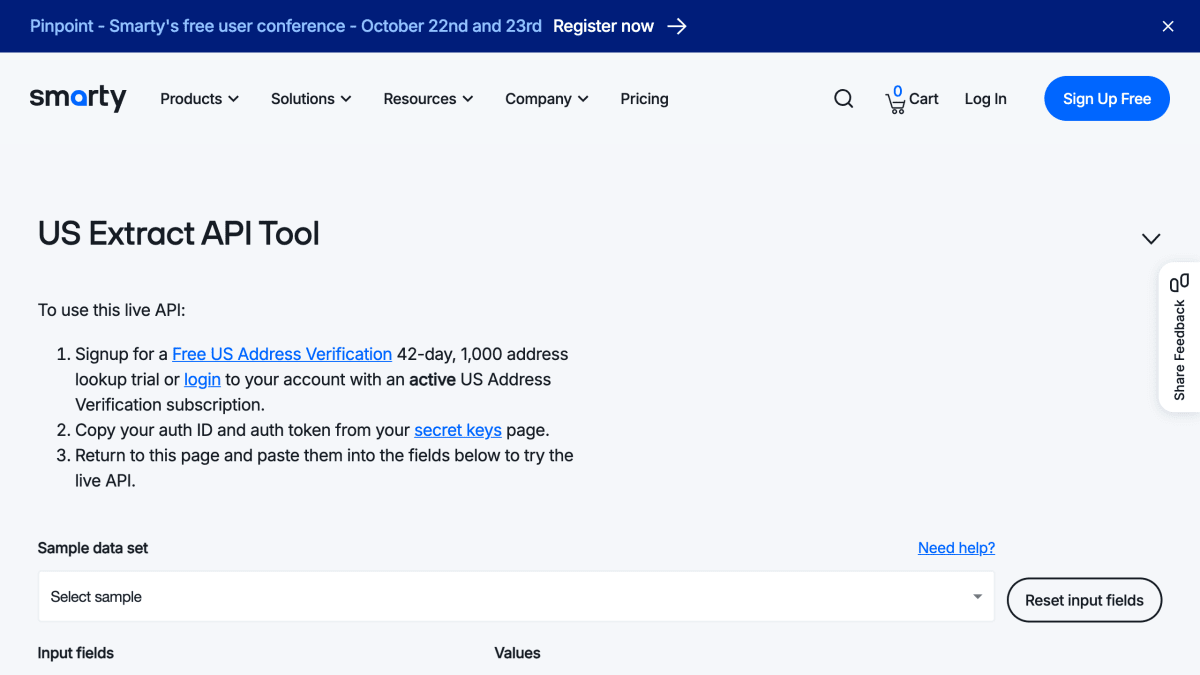This screenshot has height=675, width=1200.
Task: Open the site search magnifier icon
Action: point(844,99)
